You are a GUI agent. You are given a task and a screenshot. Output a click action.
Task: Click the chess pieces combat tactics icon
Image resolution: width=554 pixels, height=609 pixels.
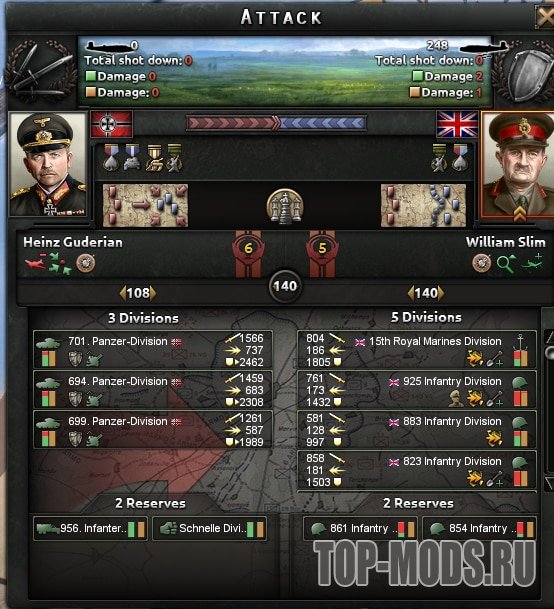tap(285, 206)
